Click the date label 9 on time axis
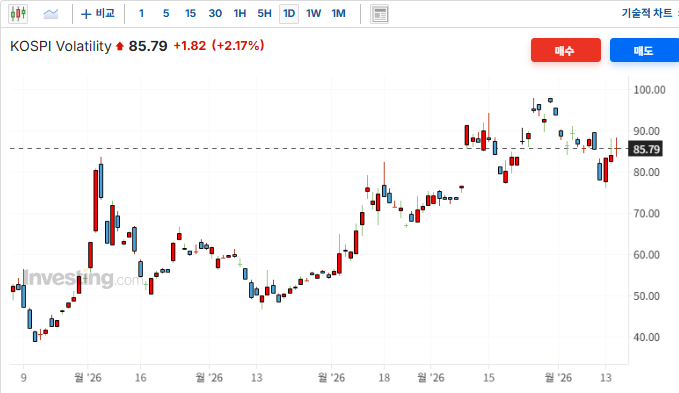Screen dimensions: 679x393 (x=23, y=378)
